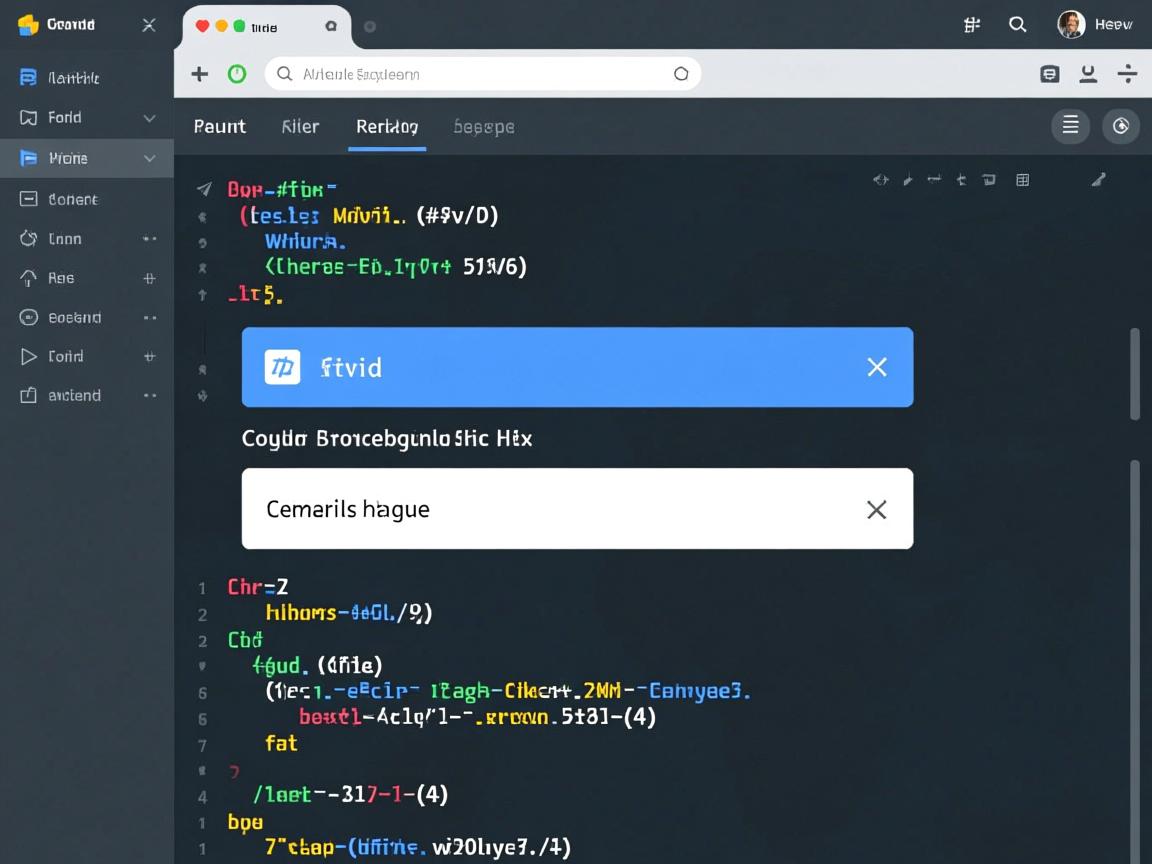Click the download icon in browser toolbar
The image size is (1152, 864).
pos(1088,74)
